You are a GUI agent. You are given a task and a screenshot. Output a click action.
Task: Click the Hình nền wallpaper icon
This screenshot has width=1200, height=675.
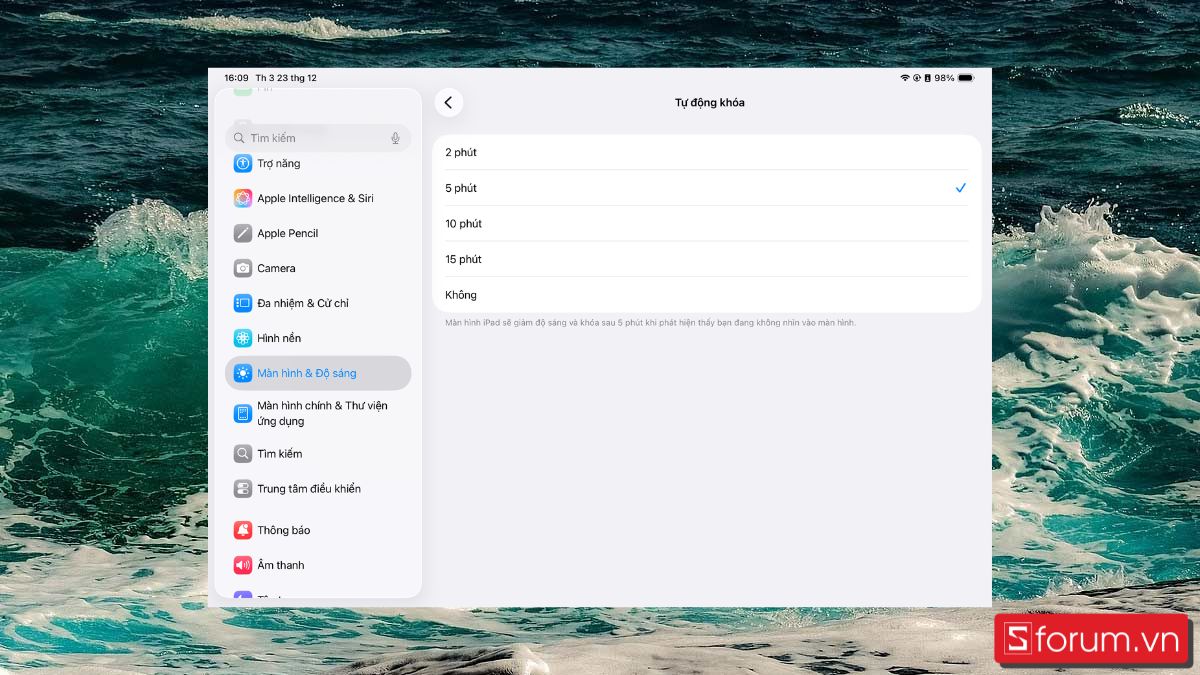(243, 338)
